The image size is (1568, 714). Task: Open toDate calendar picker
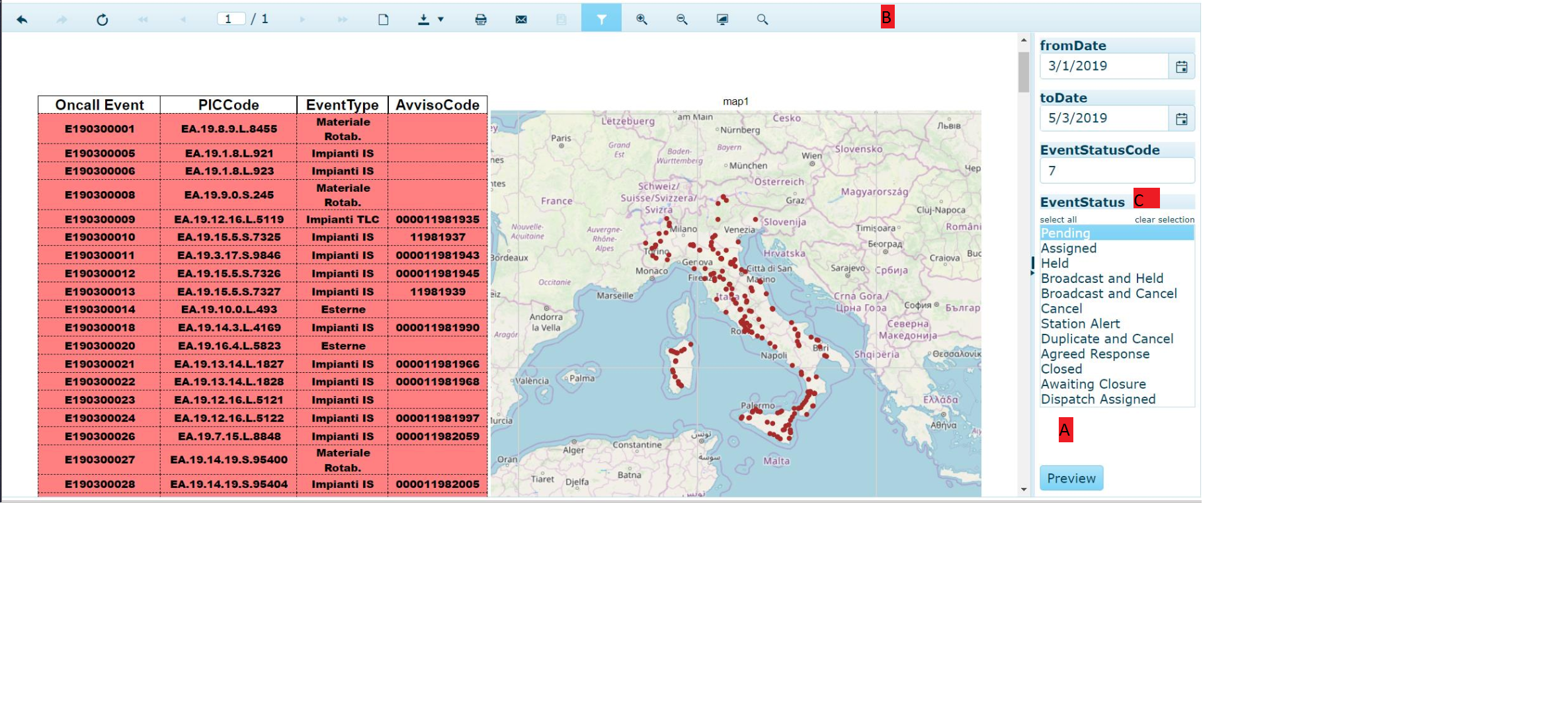pos(1182,119)
